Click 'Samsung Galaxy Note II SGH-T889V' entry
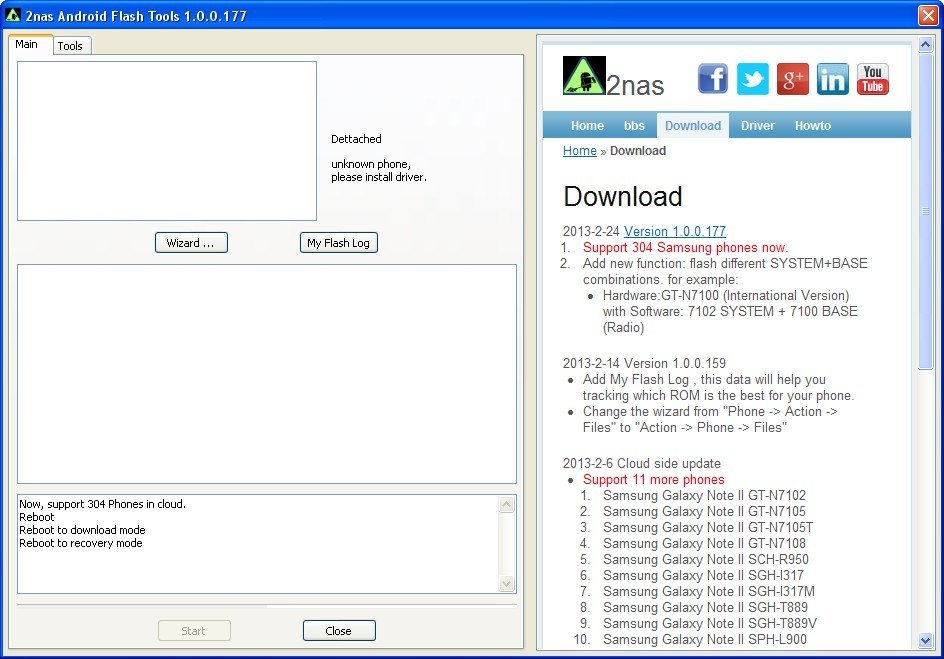The height and width of the screenshot is (659, 944). pyautogui.click(x=710, y=623)
